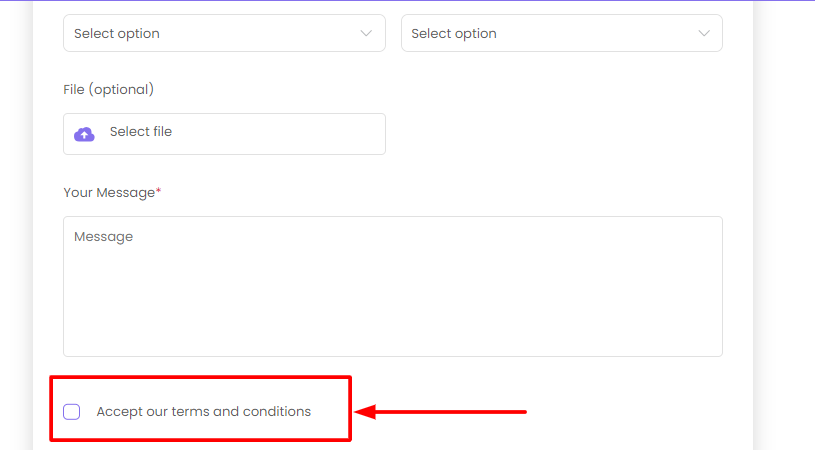Click the 'Your Message' field label
This screenshot has height=450, width=815.
(109, 193)
